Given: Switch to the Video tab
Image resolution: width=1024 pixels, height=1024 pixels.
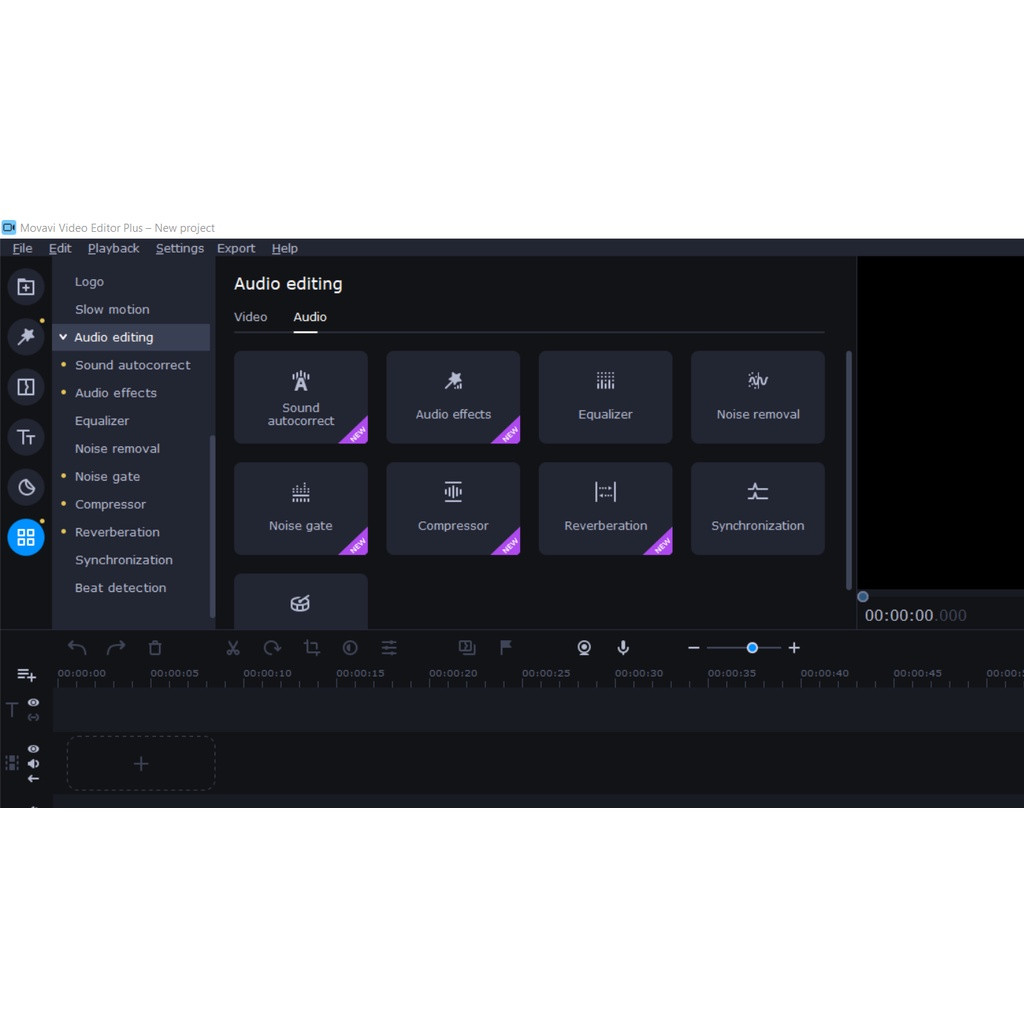Looking at the screenshot, I should tap(250, 317).
